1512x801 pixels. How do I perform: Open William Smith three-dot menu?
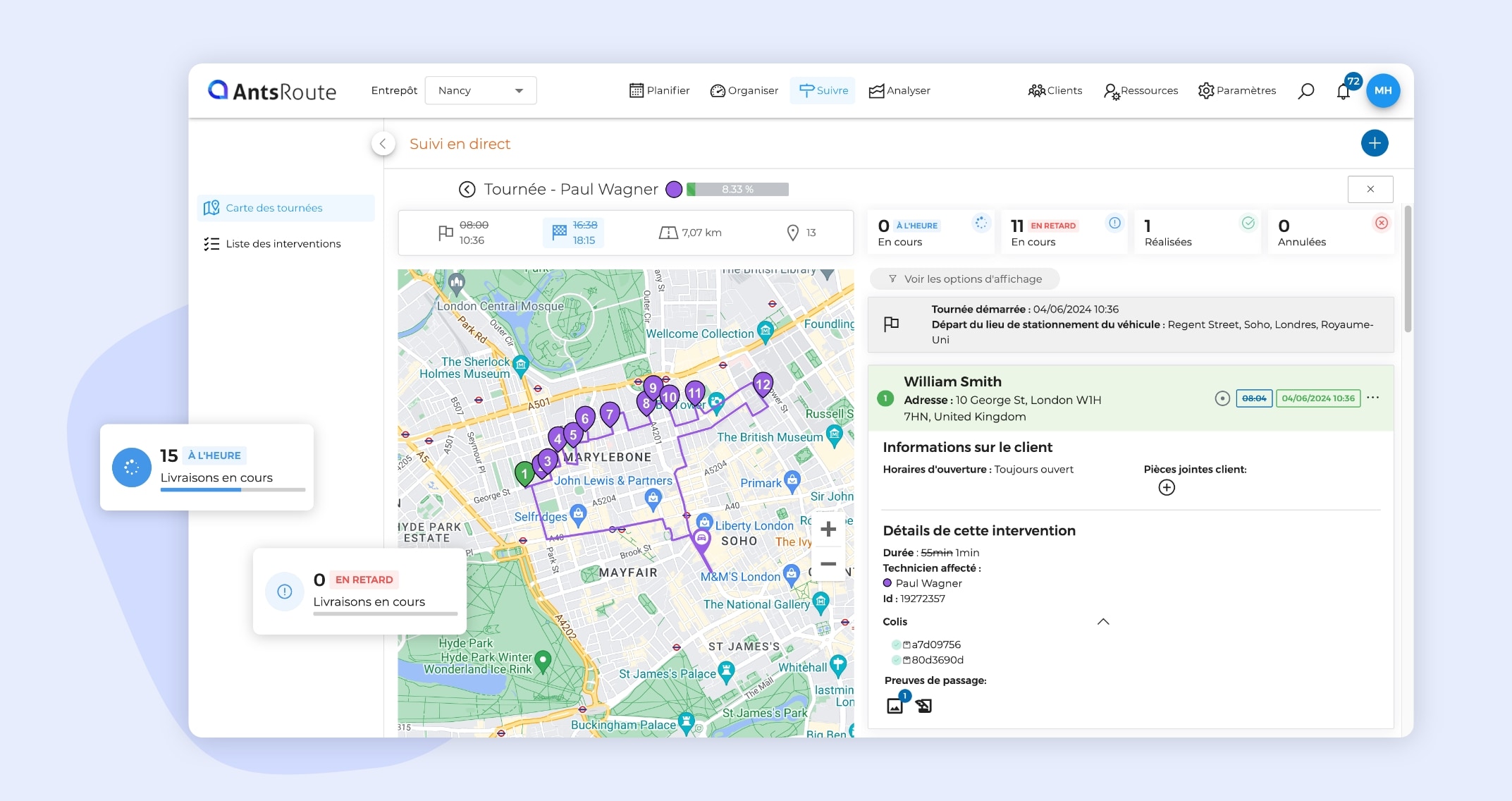[x=1372, y=398]
